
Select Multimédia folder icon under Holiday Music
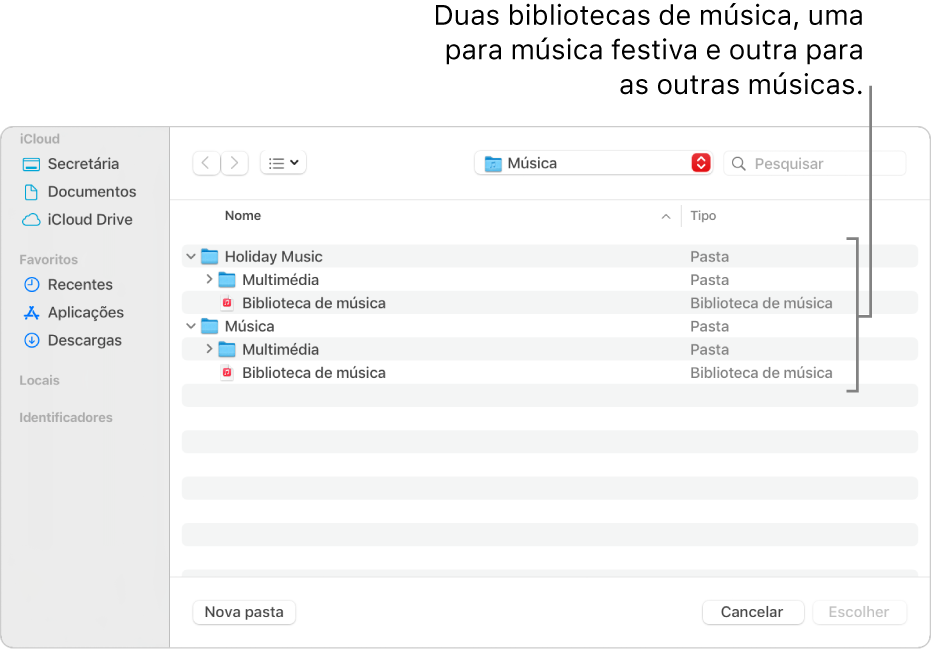(227, 280)
